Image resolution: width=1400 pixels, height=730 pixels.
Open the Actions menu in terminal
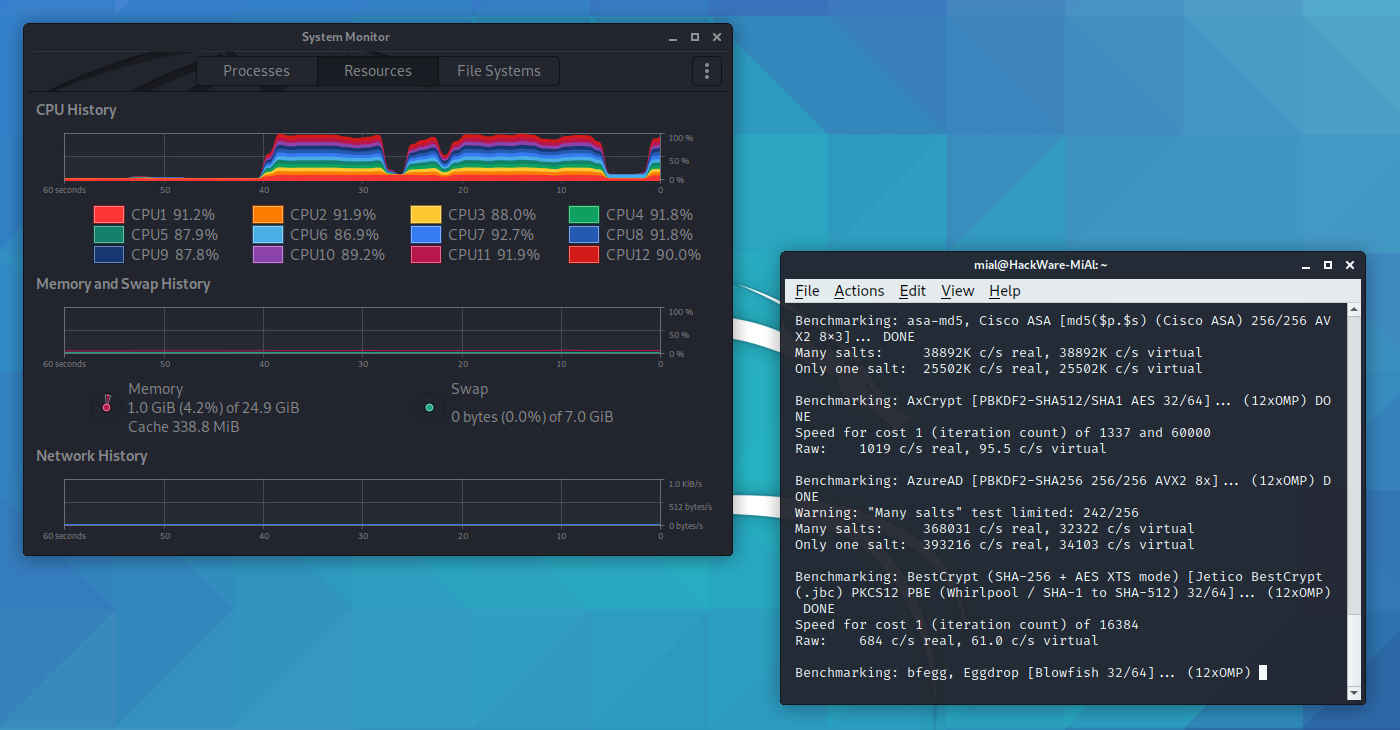coord(859,291)
